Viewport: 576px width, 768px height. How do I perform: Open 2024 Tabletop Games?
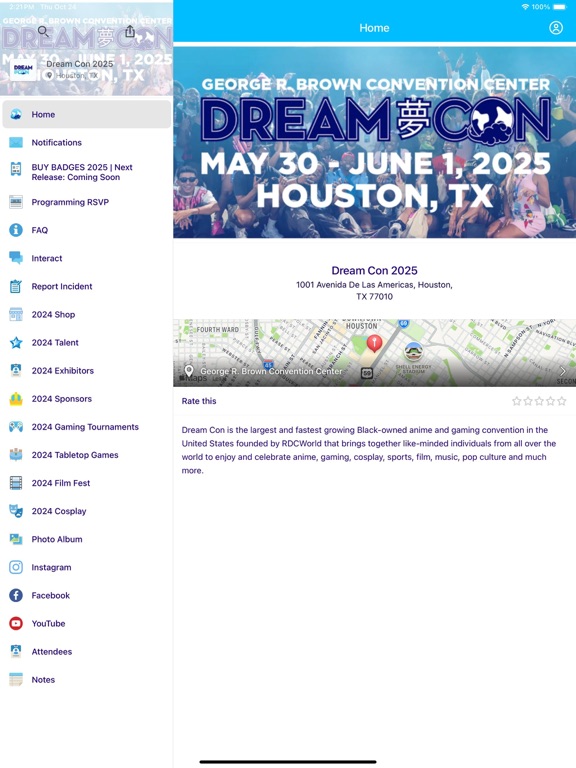pos(87,455)
